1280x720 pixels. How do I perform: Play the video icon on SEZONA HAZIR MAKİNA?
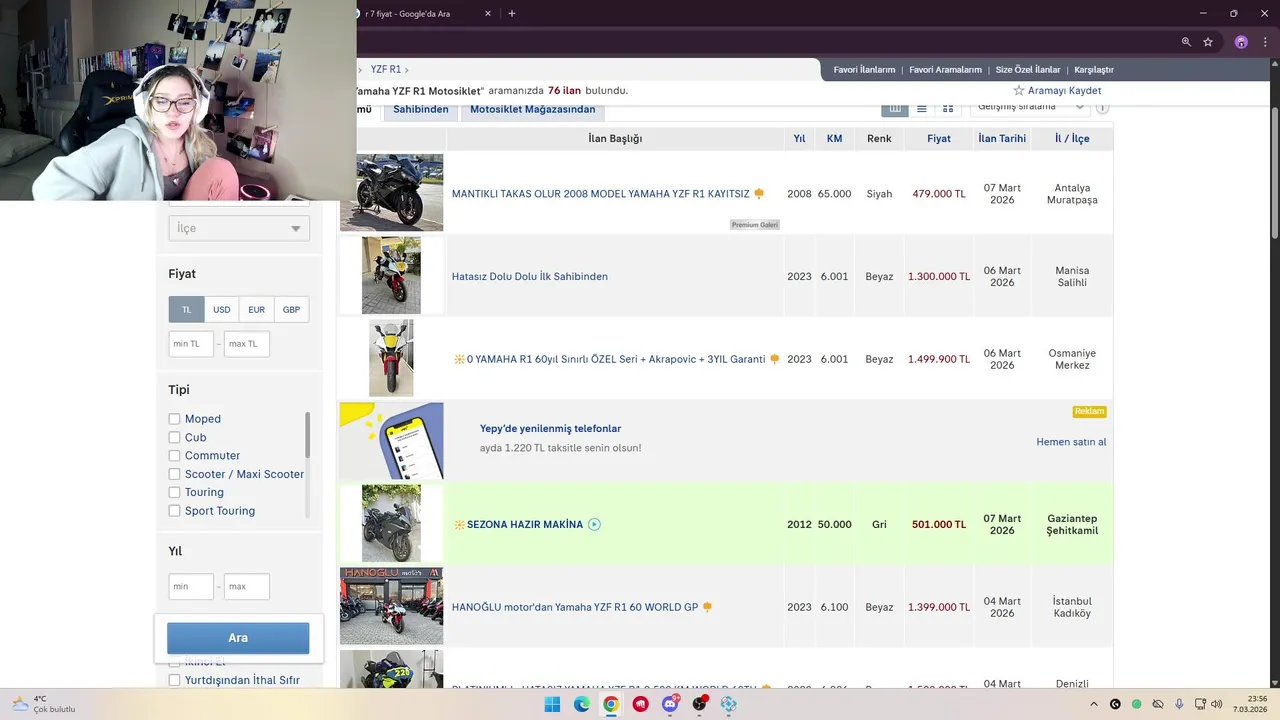coord(594,524)
